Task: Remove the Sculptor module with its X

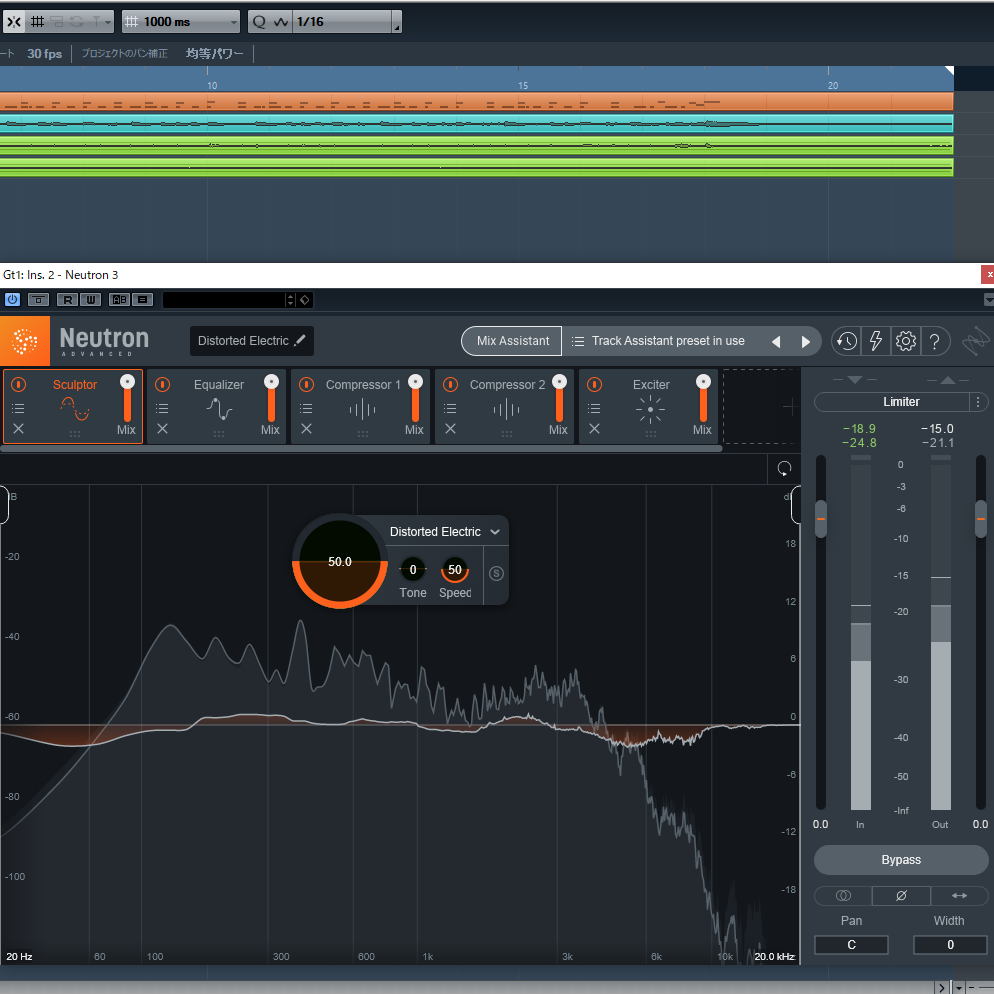Action: coord(18,429)
